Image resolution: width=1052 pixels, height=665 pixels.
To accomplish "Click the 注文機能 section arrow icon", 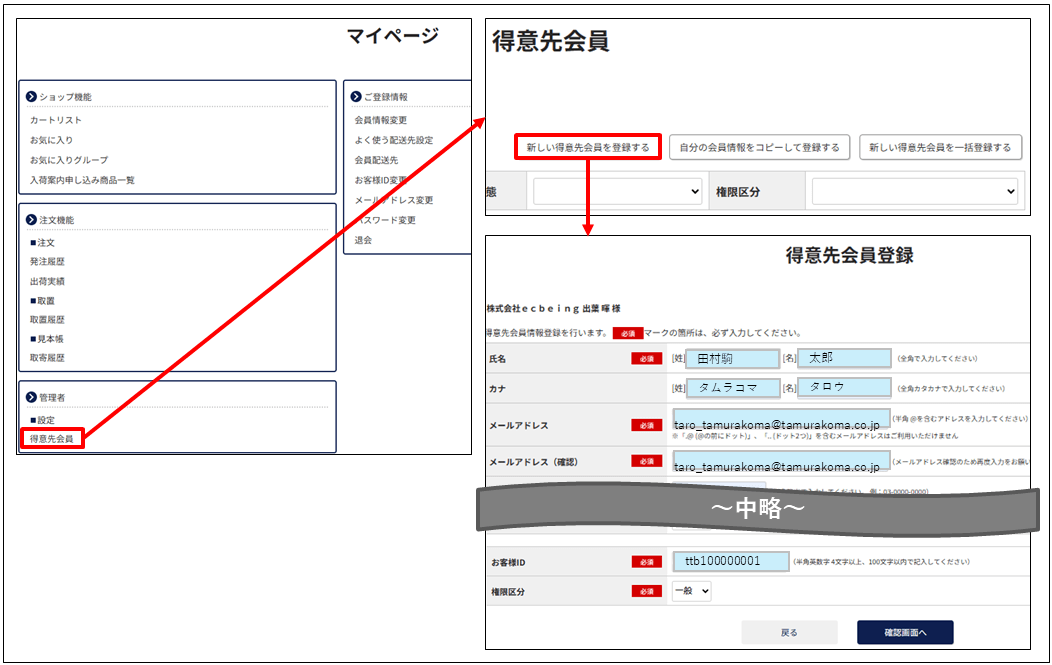I will pos(32,220).
